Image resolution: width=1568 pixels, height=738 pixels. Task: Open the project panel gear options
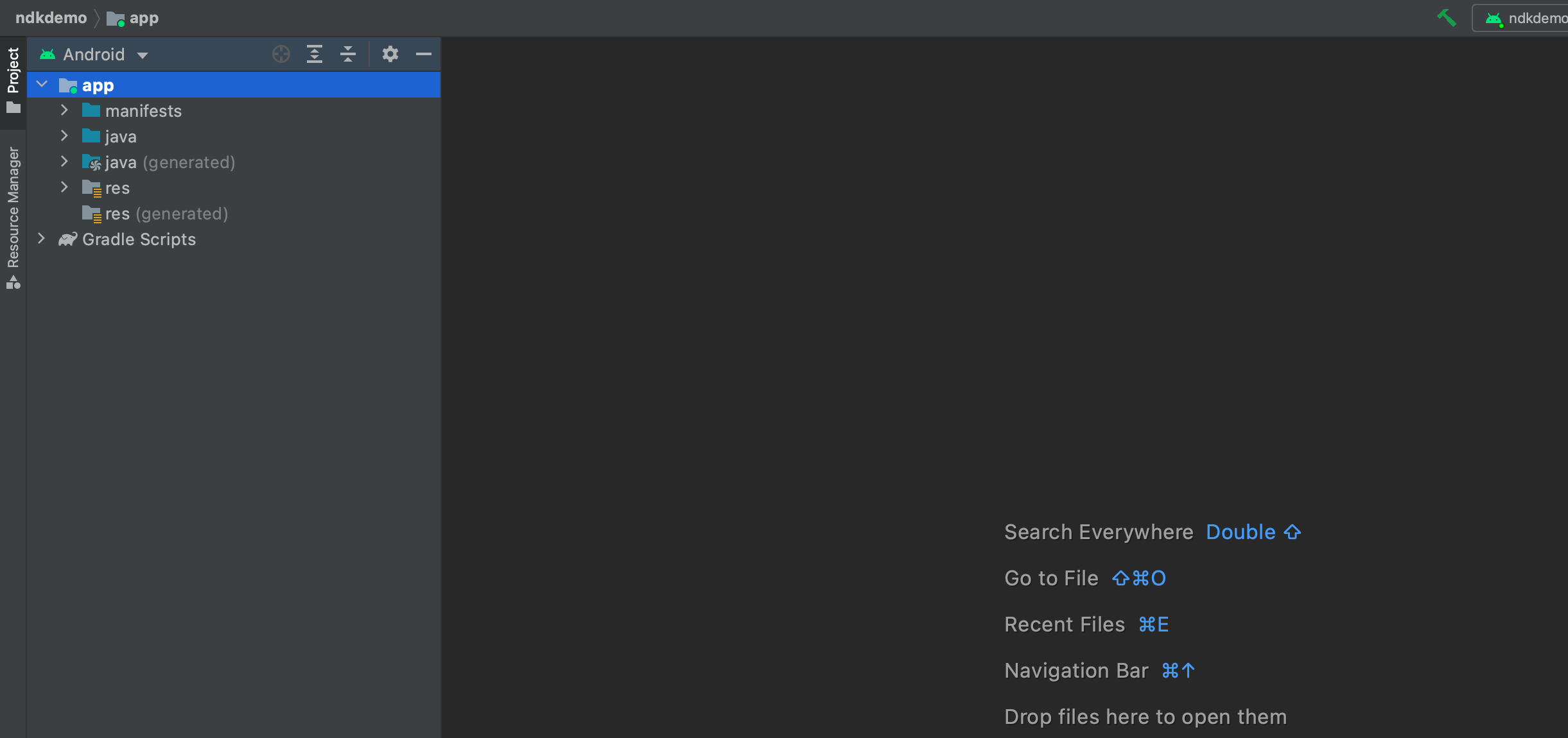[390, 54]
